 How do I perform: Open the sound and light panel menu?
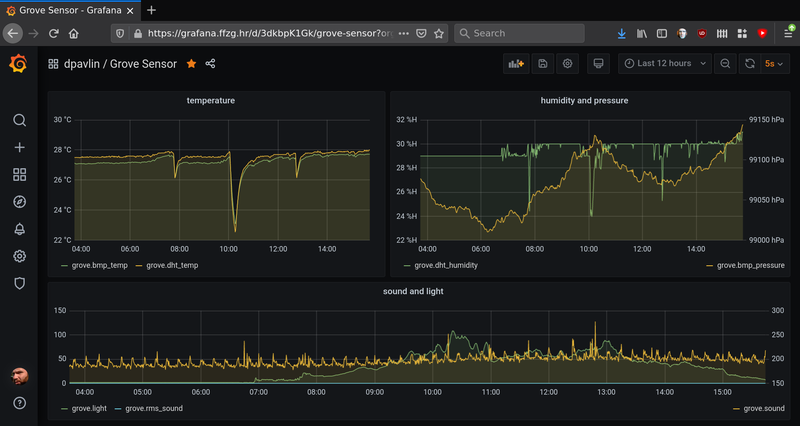point(413,291)
